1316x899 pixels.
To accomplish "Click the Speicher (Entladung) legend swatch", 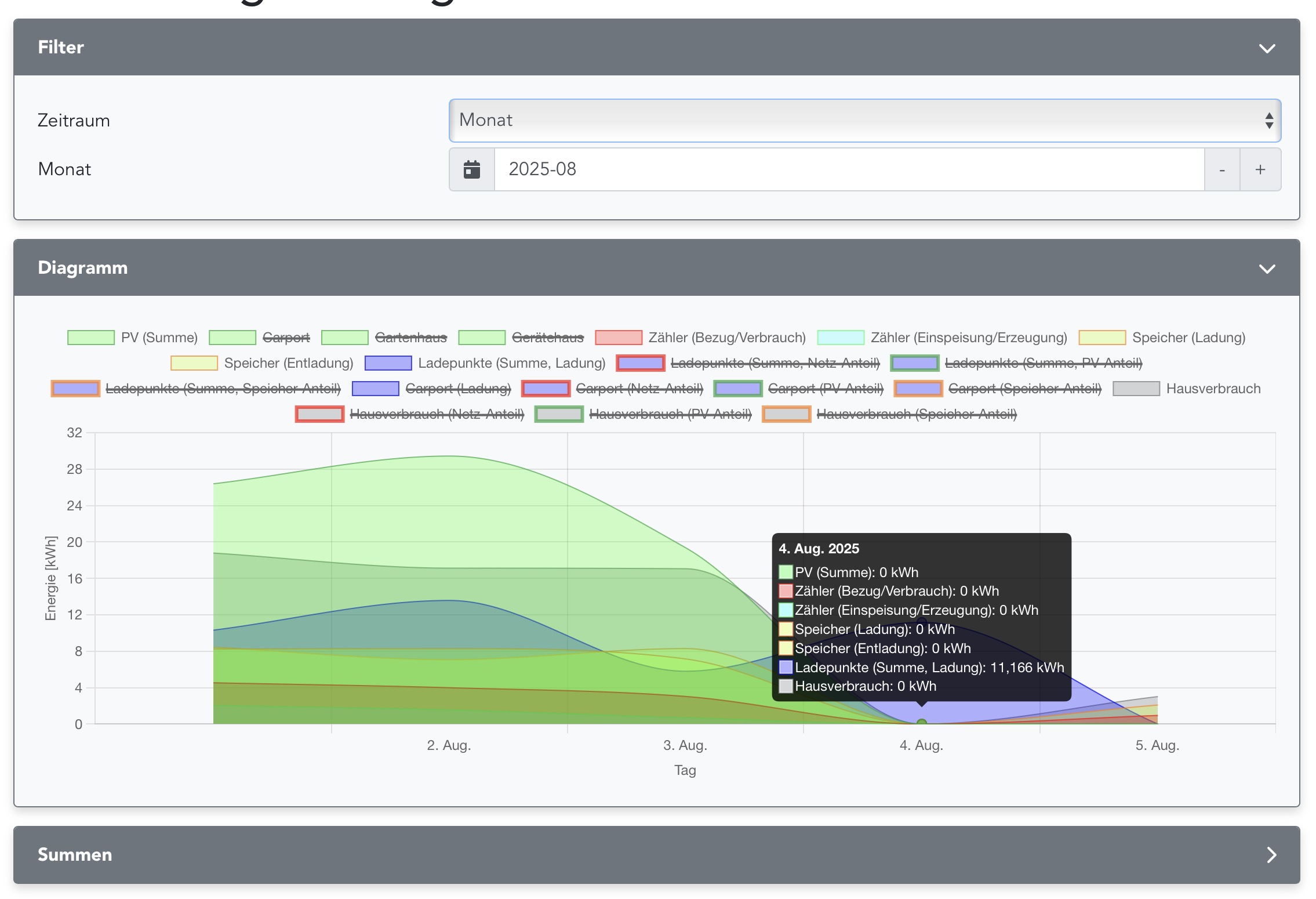I will coord(194,363).
